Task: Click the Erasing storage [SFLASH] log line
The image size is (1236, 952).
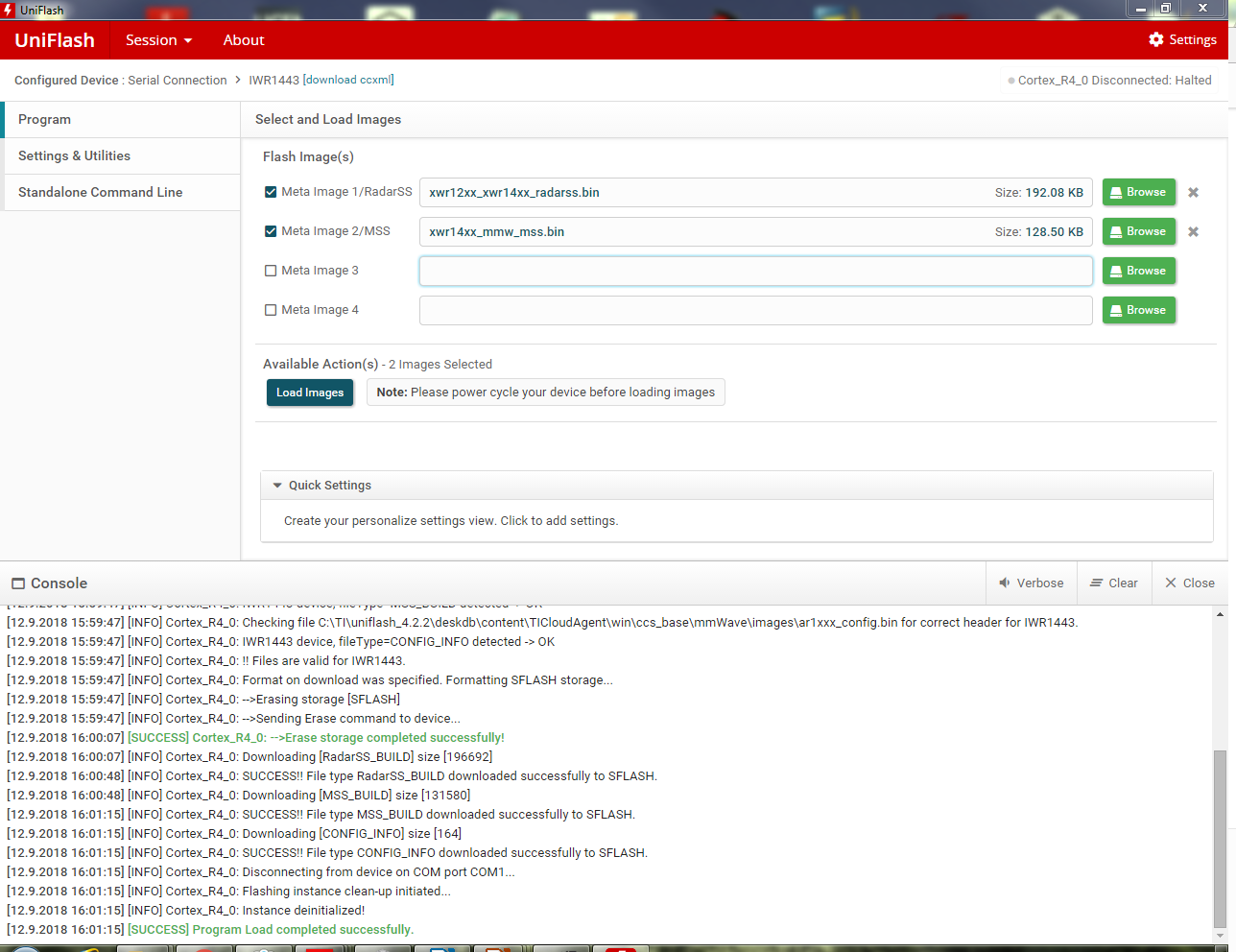Action: (203, 699)
